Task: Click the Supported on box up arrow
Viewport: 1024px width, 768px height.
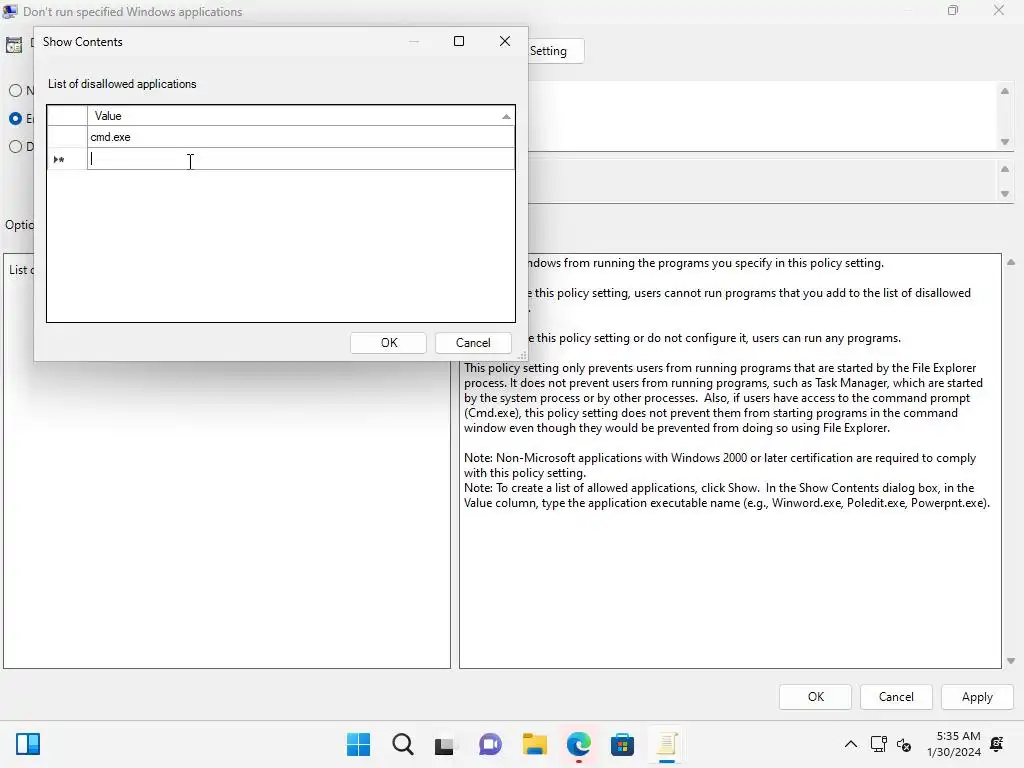Action: (1005, 169)
